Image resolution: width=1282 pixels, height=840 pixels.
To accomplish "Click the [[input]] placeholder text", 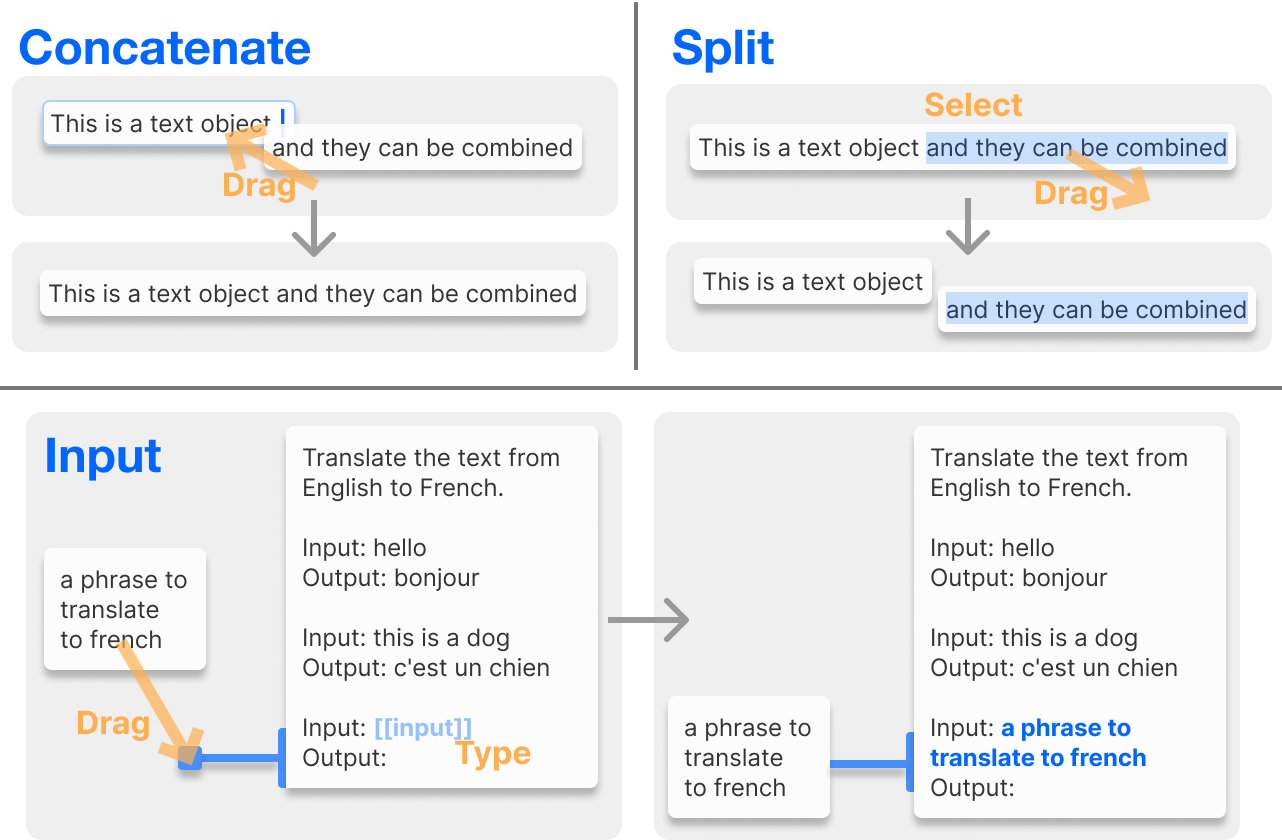I will 423,728.
